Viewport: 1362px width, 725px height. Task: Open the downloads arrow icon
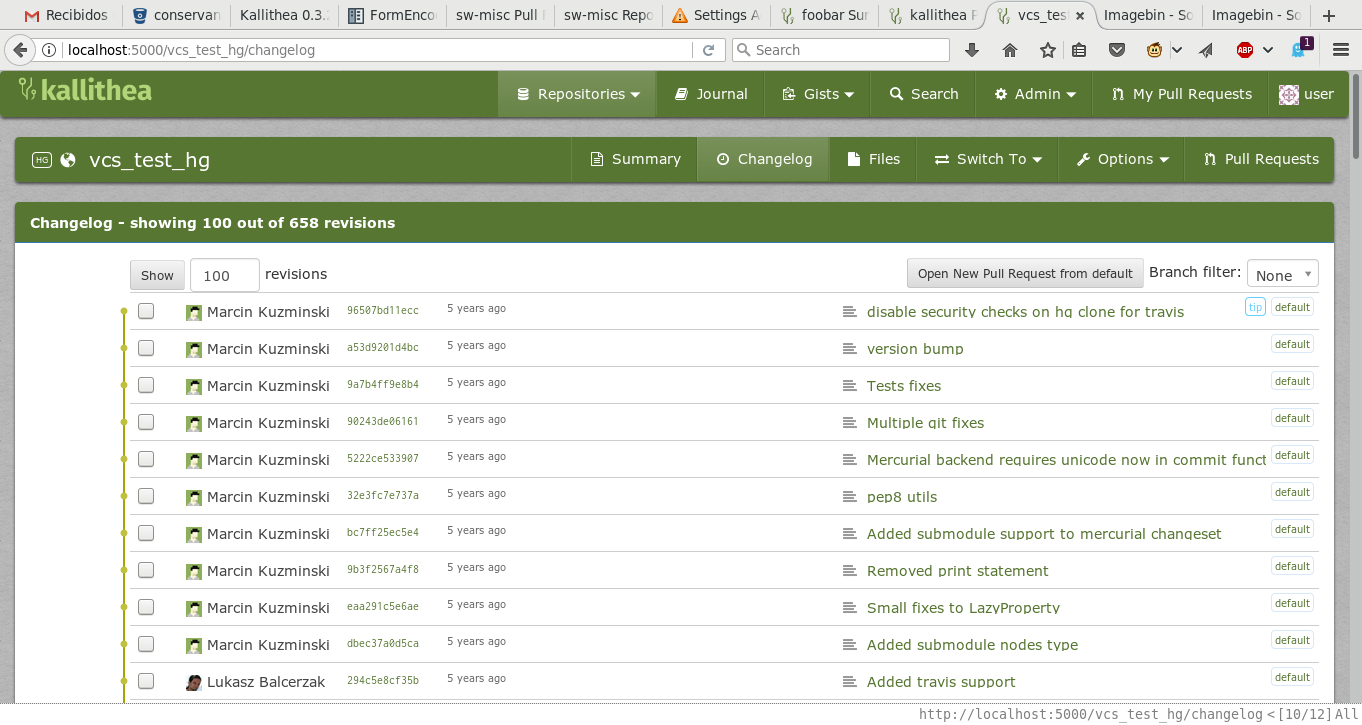pyautogui.click(x=972, y=50)
